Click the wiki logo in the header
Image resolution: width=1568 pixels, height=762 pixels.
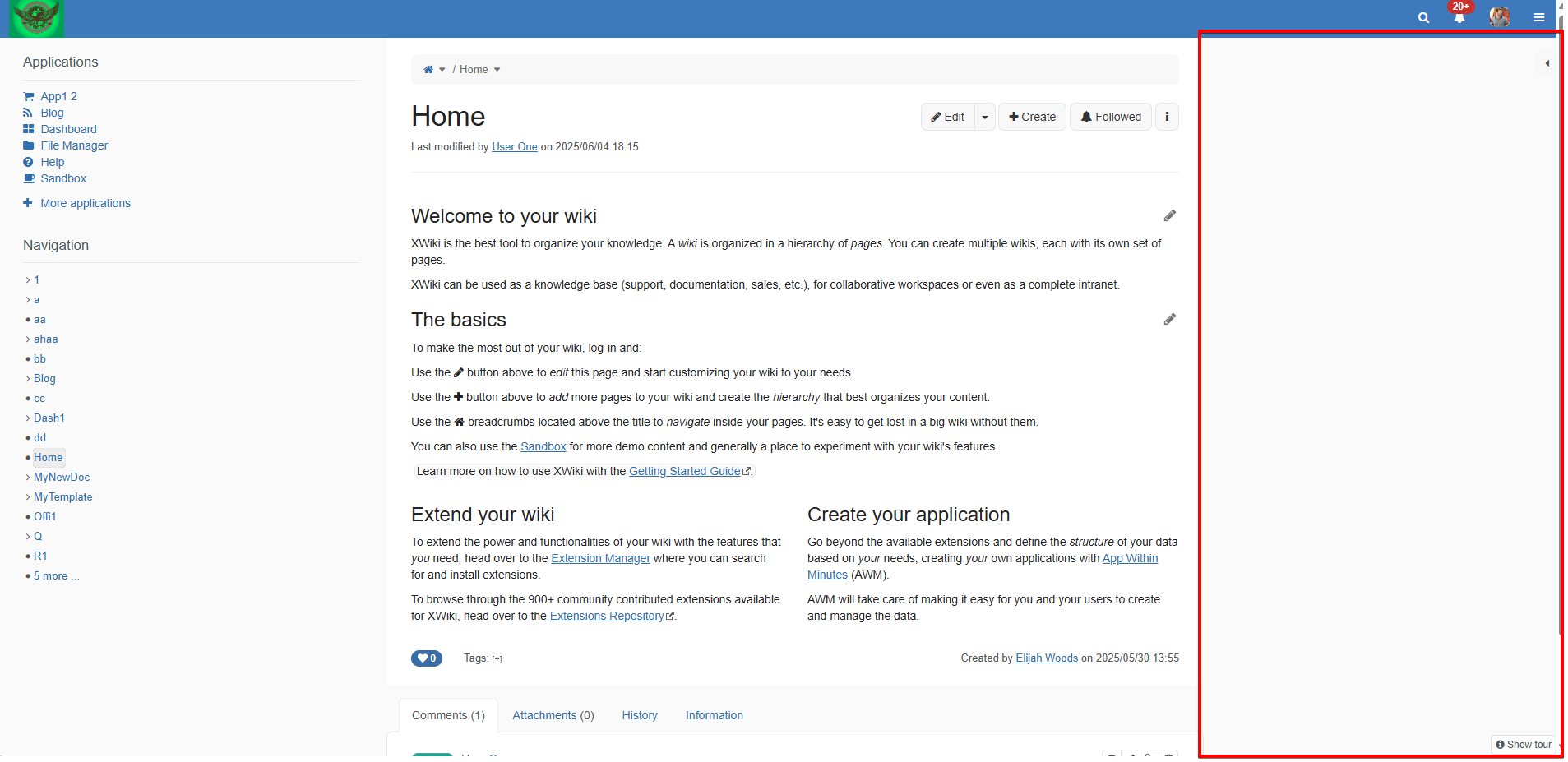pos(36,18)
